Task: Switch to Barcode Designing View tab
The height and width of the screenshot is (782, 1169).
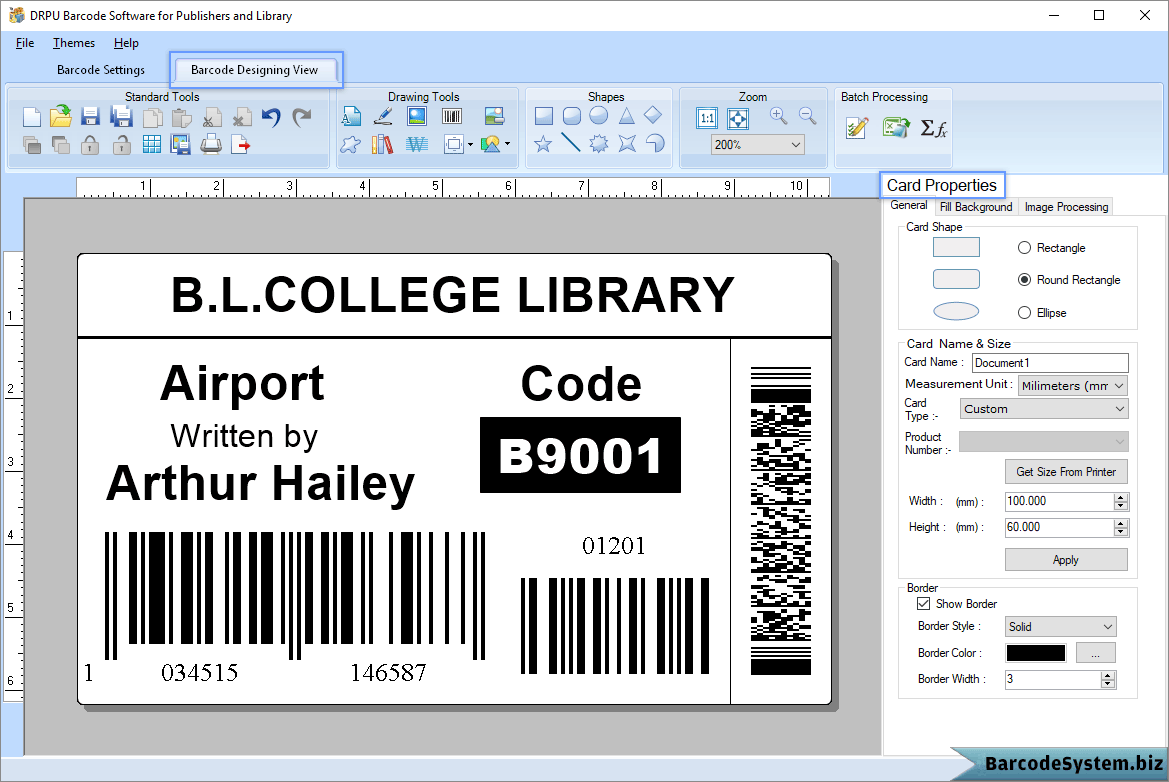Action: tap(254, 70)
